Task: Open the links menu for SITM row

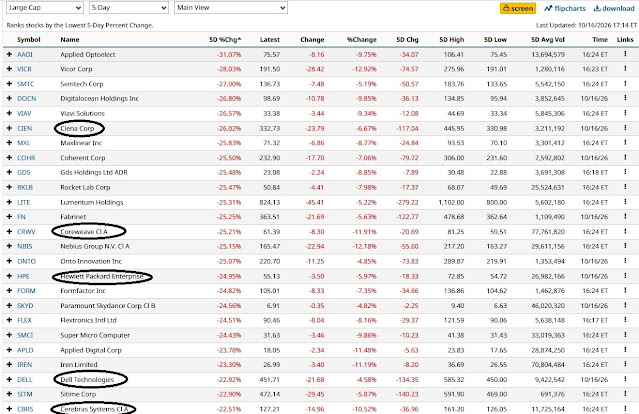Action: (x=625, y=394)
